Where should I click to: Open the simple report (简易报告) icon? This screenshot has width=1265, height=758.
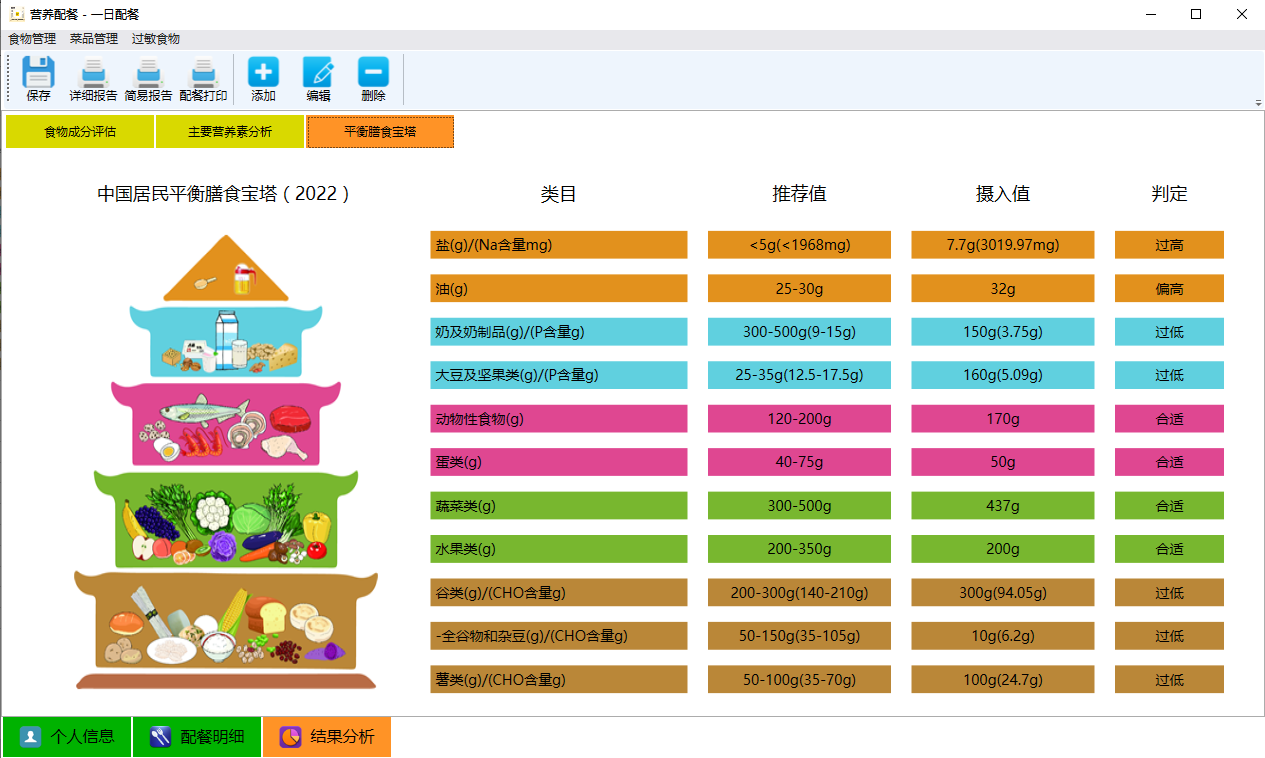pos(148,73)
